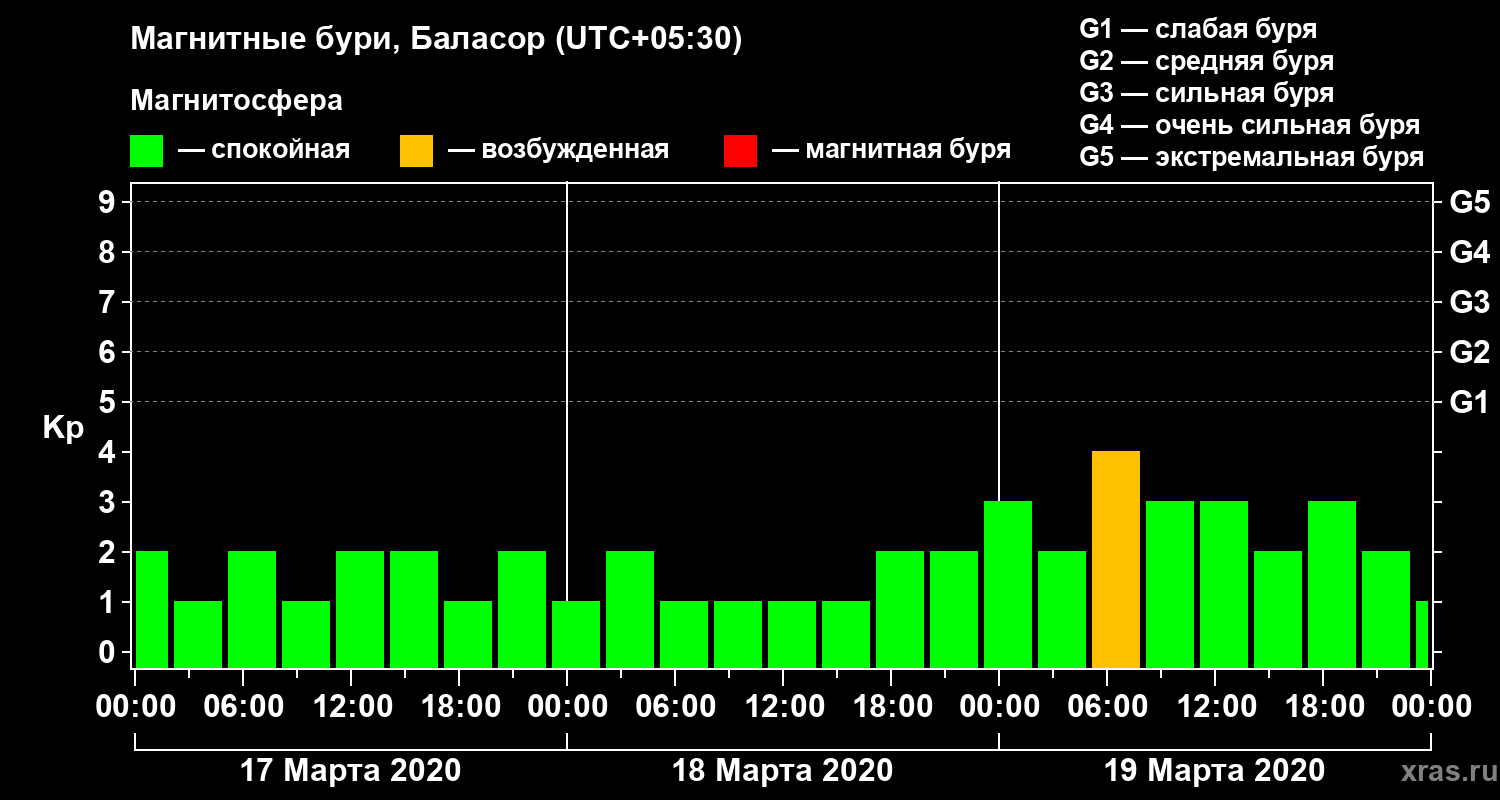Click the '17 Марта 2020' date label
Image resolution: width=1500 pixels, height=800 pixels.
351,771
